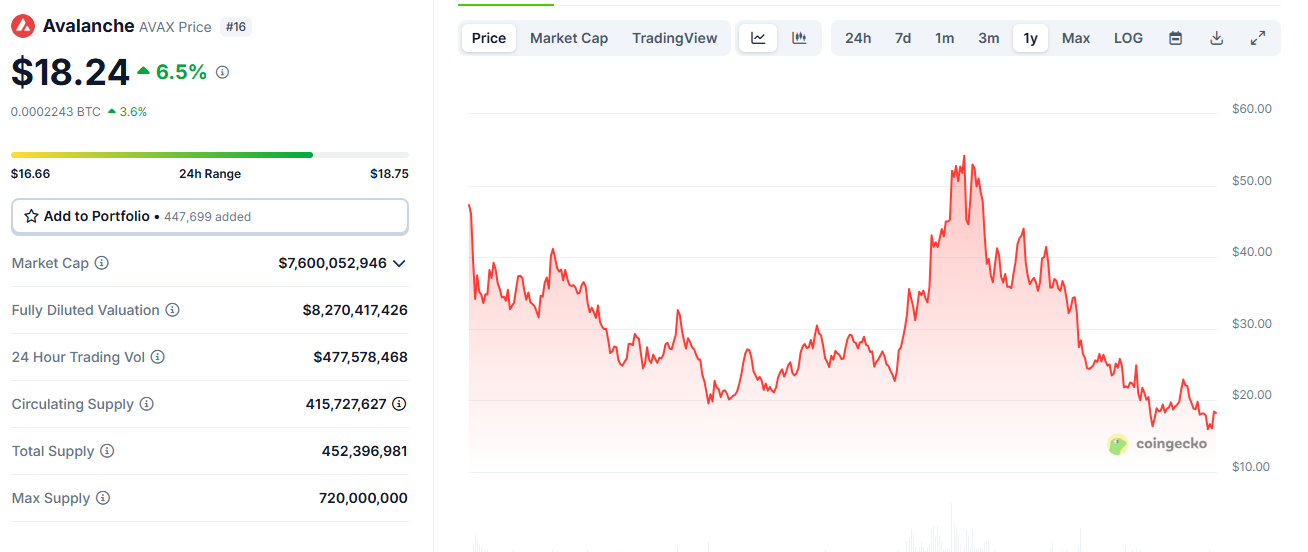Switch to the TradingView tab

pos(675,38)
